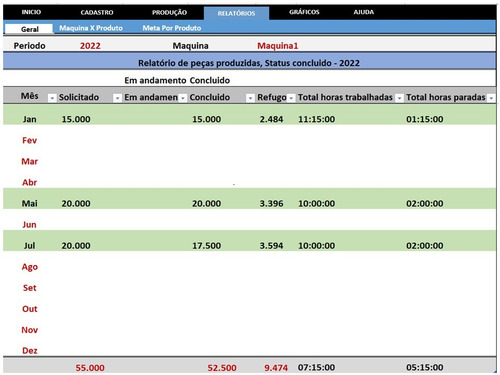Select the Out month label
This screenshot has width=500, height=375.
coord(29,309)
